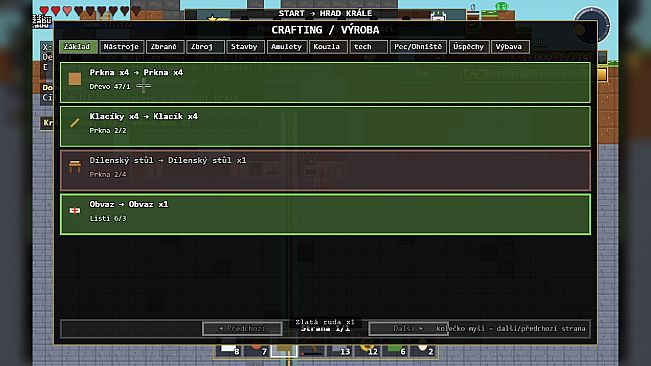Select the highlighted active hotbar slot
Image resolution: width=651 pixels, height=366 pixels.
pyautogui.click(x=284, y=351)
